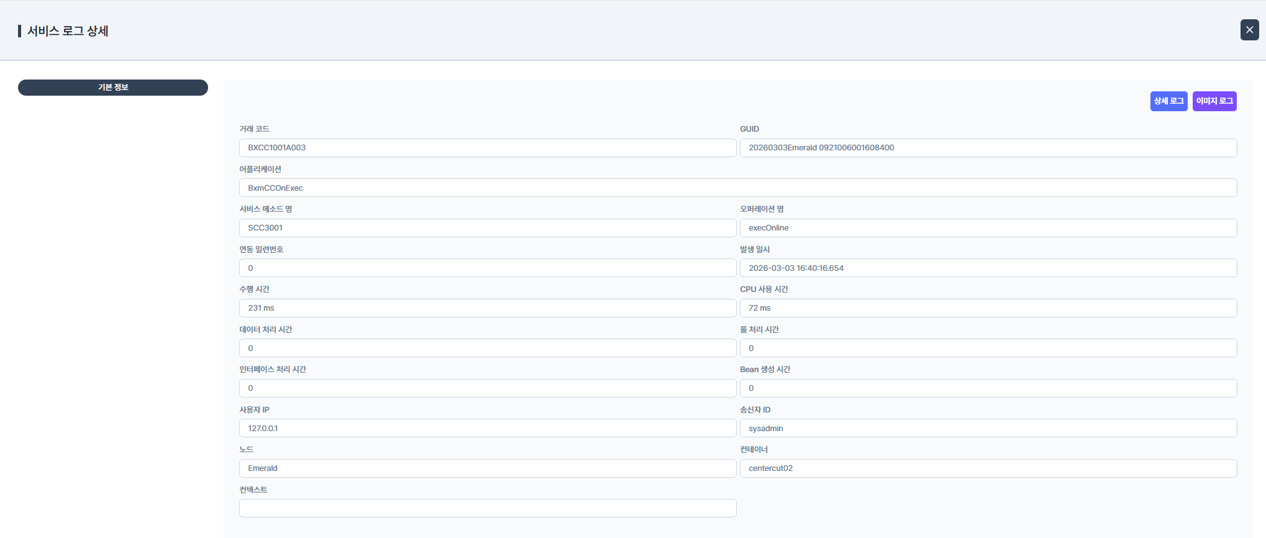The image size is (1266, 538).
Task: Click the 컨테이너 field centercut02
Action: pyautogui.click(x=988, y=468)
